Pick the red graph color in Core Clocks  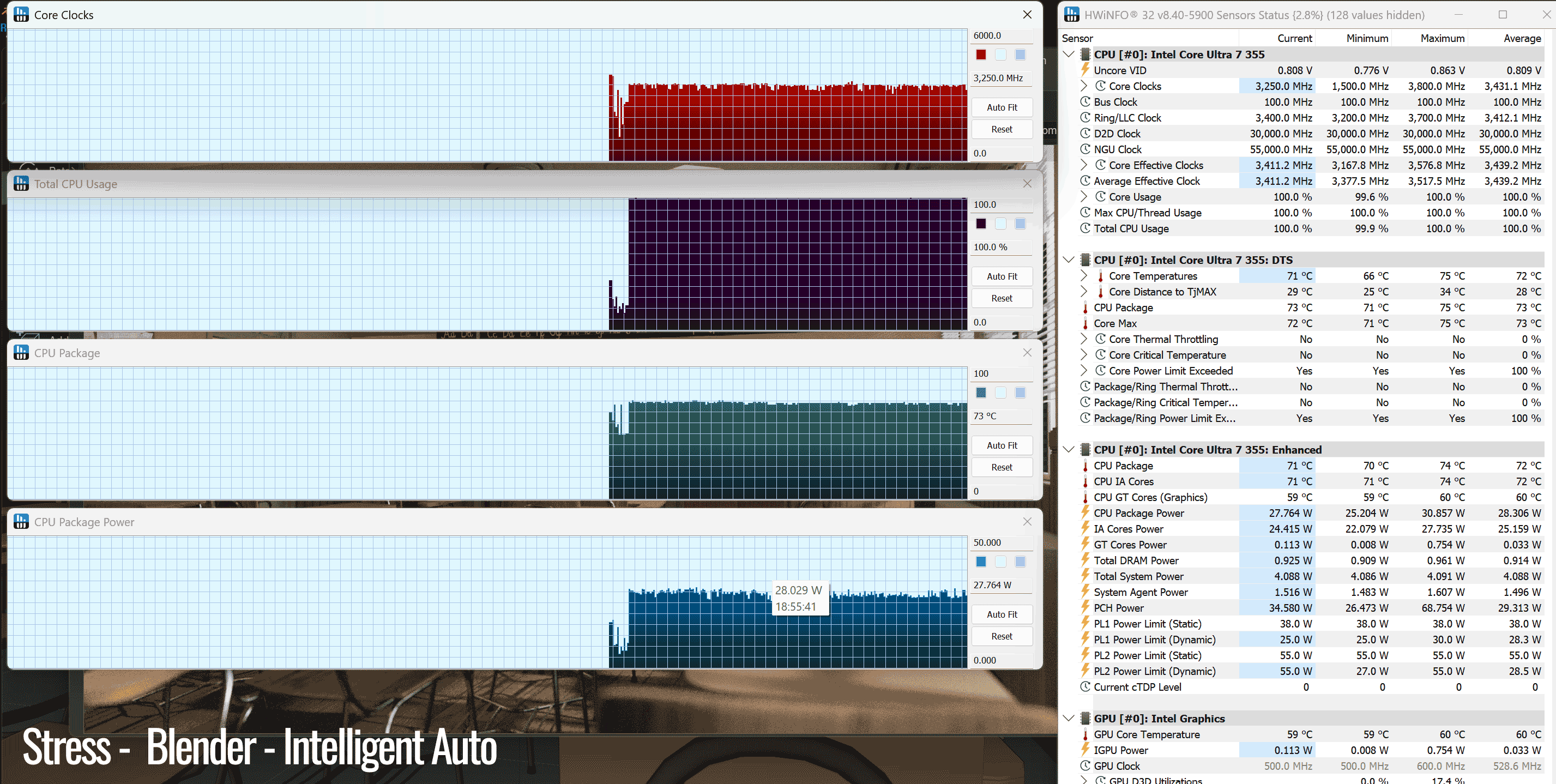click(x=981, y=55)
